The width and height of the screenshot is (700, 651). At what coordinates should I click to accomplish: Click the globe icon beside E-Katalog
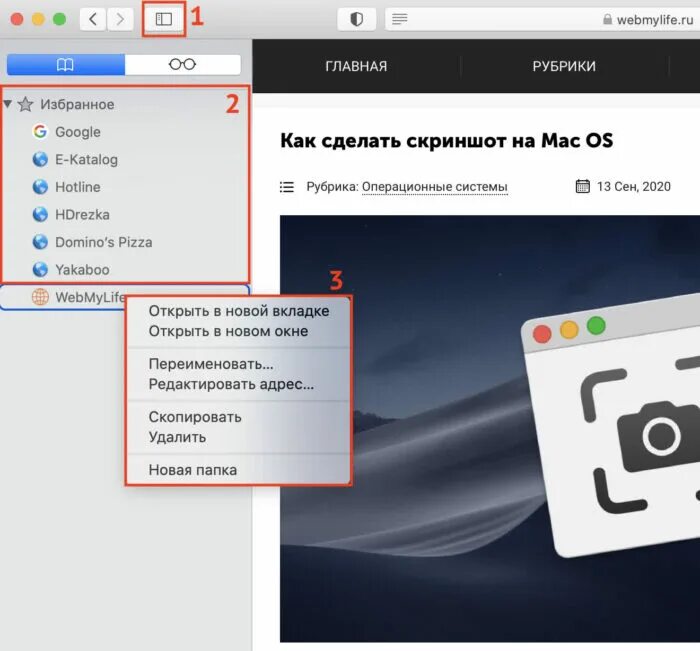[40, 159]
